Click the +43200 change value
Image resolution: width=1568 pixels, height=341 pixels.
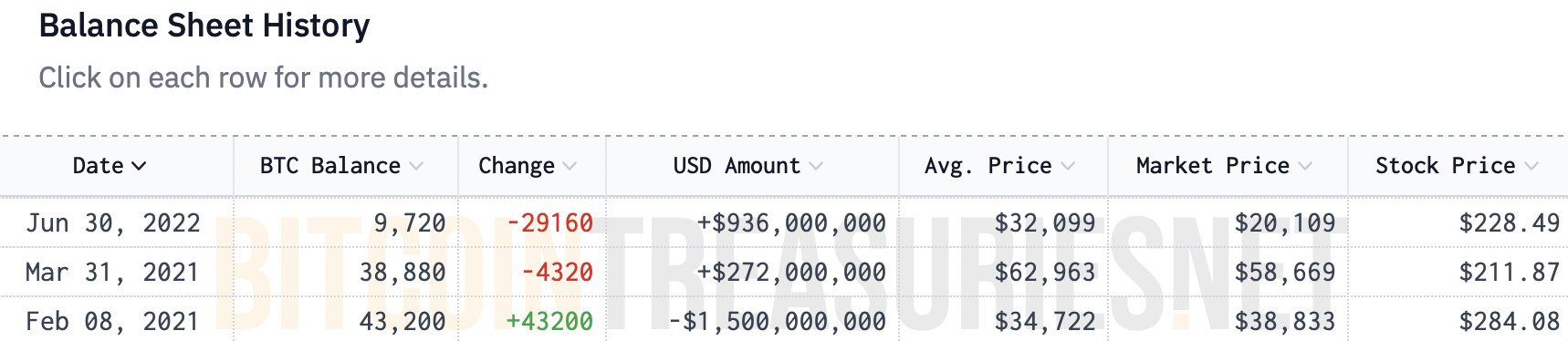[x=549, y=321]
